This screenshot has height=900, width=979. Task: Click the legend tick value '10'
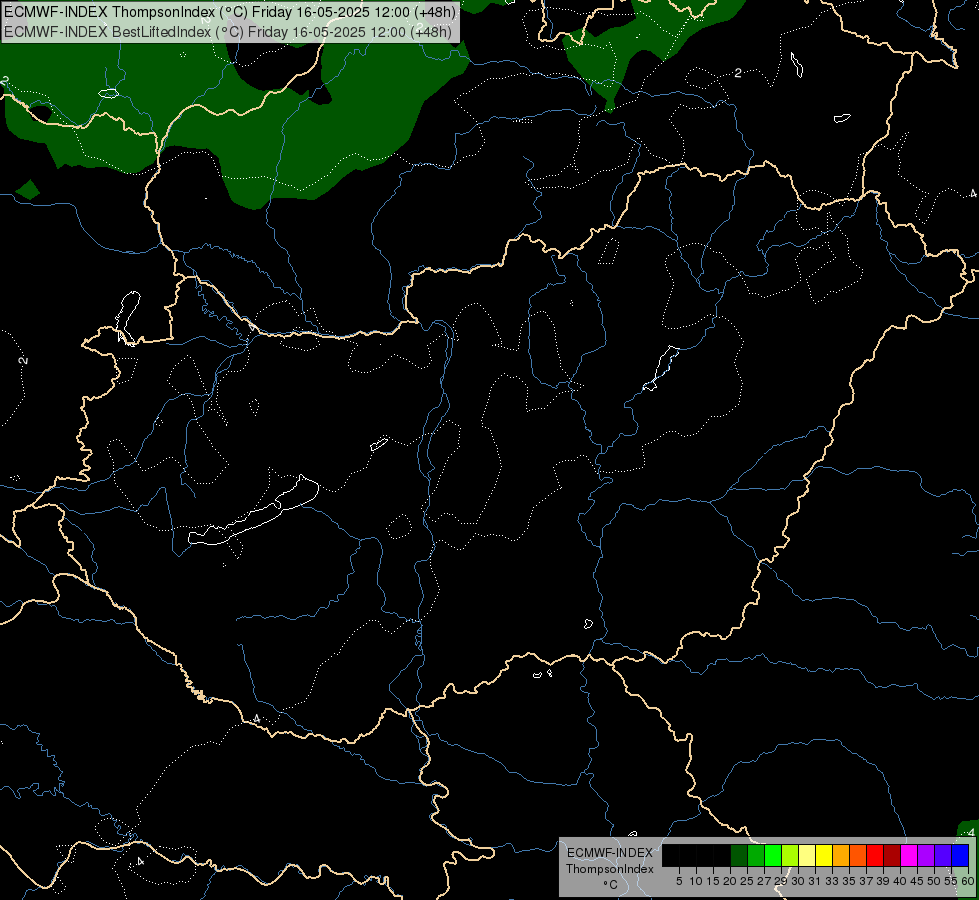coord(696,881)
